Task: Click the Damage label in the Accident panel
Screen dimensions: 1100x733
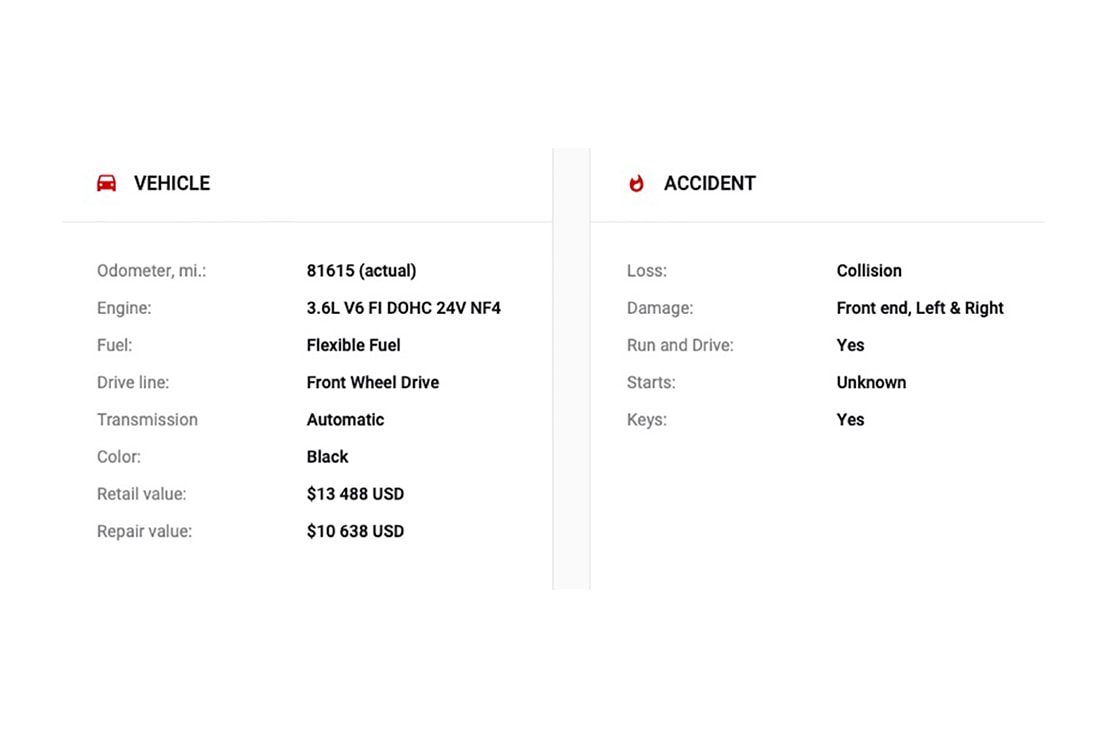Action: [x=659, y=308]
